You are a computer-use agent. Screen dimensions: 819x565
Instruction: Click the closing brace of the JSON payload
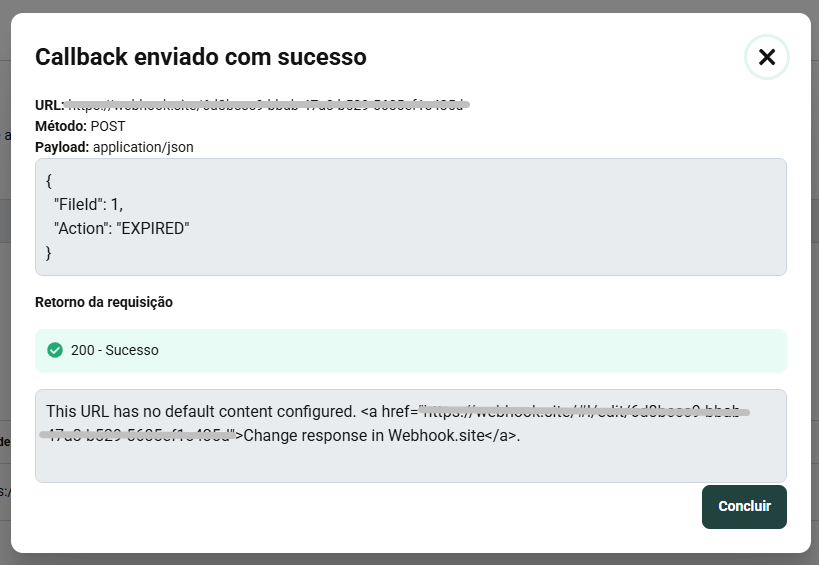click(49, 253)
